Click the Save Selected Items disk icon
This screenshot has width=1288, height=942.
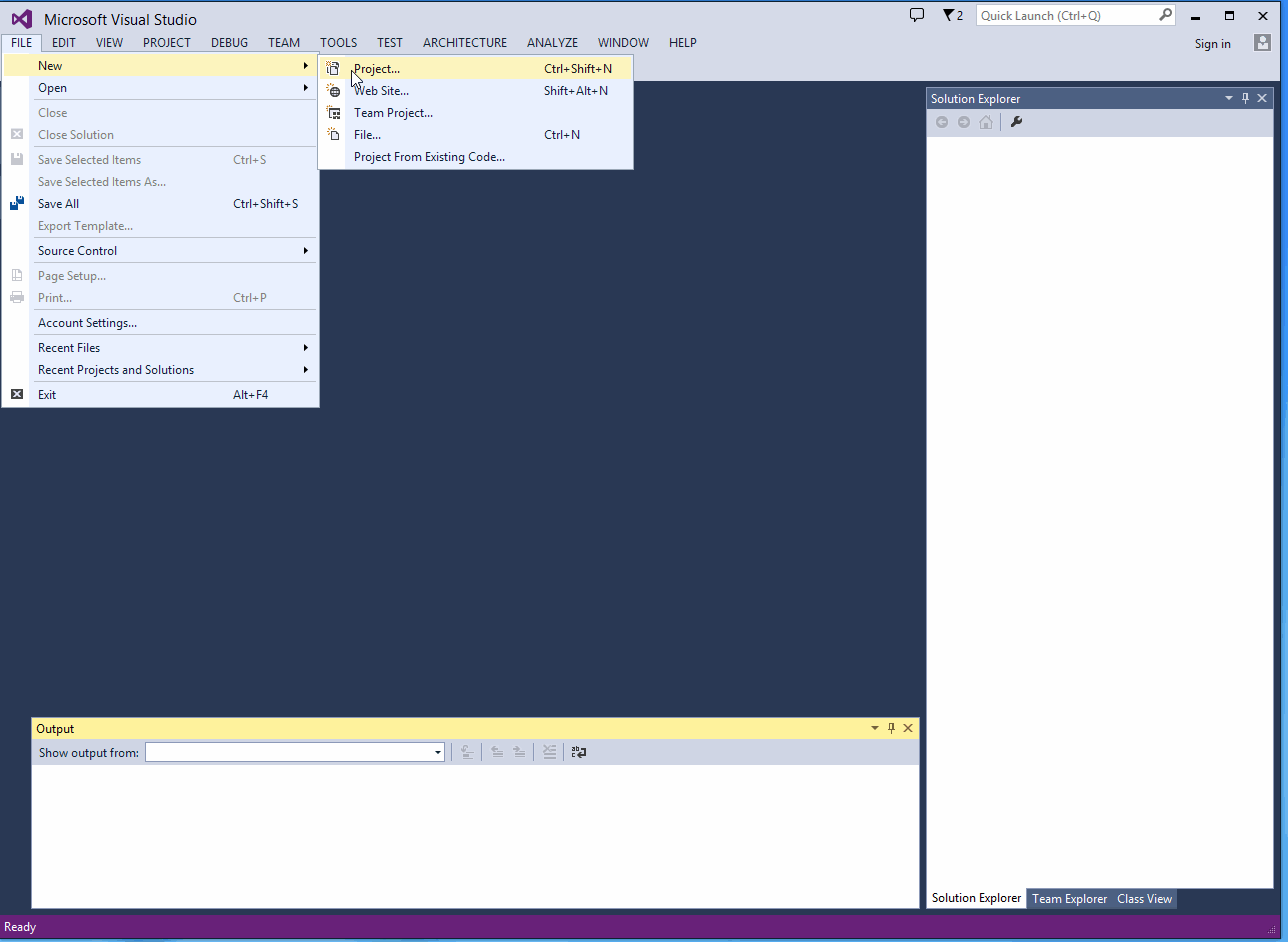coord(17,160)
